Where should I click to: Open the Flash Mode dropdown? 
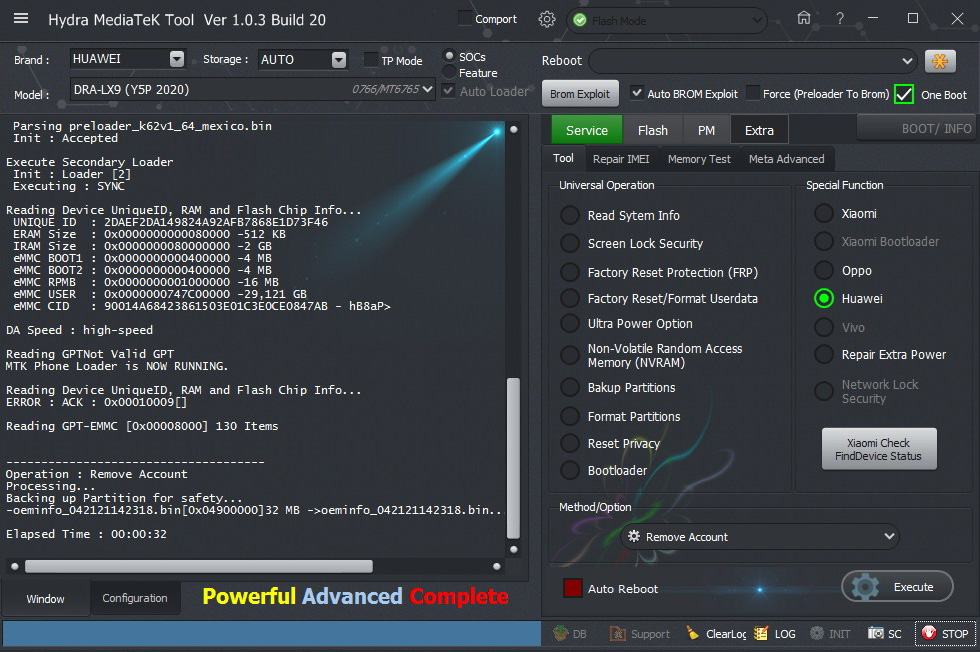pyautogui.click(x=757, y=21)
